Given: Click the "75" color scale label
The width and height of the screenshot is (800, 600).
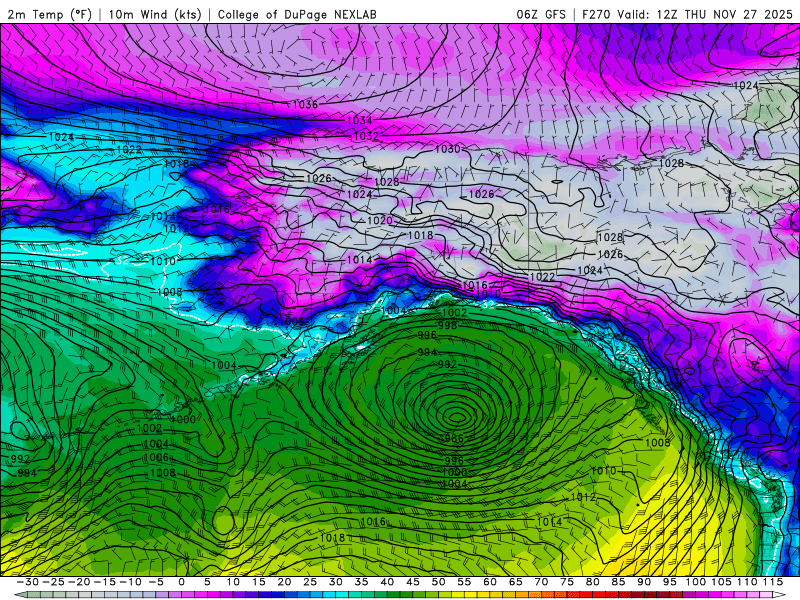Looking at the screenshot, I should tap(567, 582).
